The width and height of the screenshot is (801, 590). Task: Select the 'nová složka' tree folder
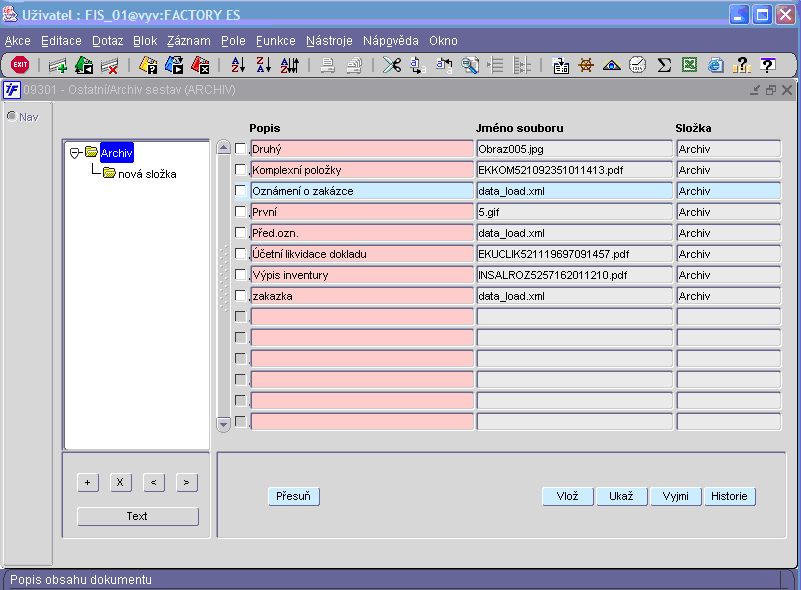pos(147,174)
